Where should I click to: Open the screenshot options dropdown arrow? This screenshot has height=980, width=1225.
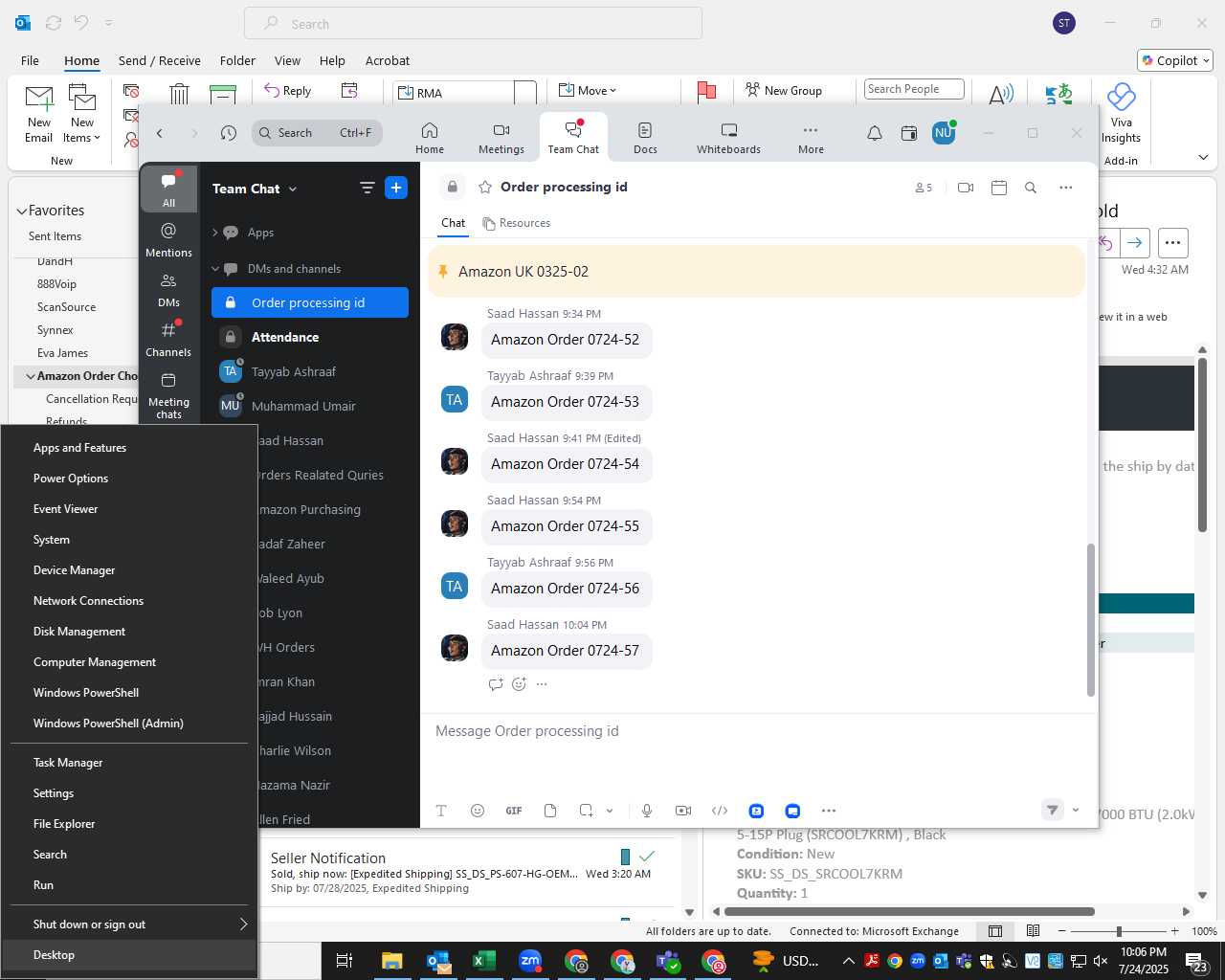[610, 811]
